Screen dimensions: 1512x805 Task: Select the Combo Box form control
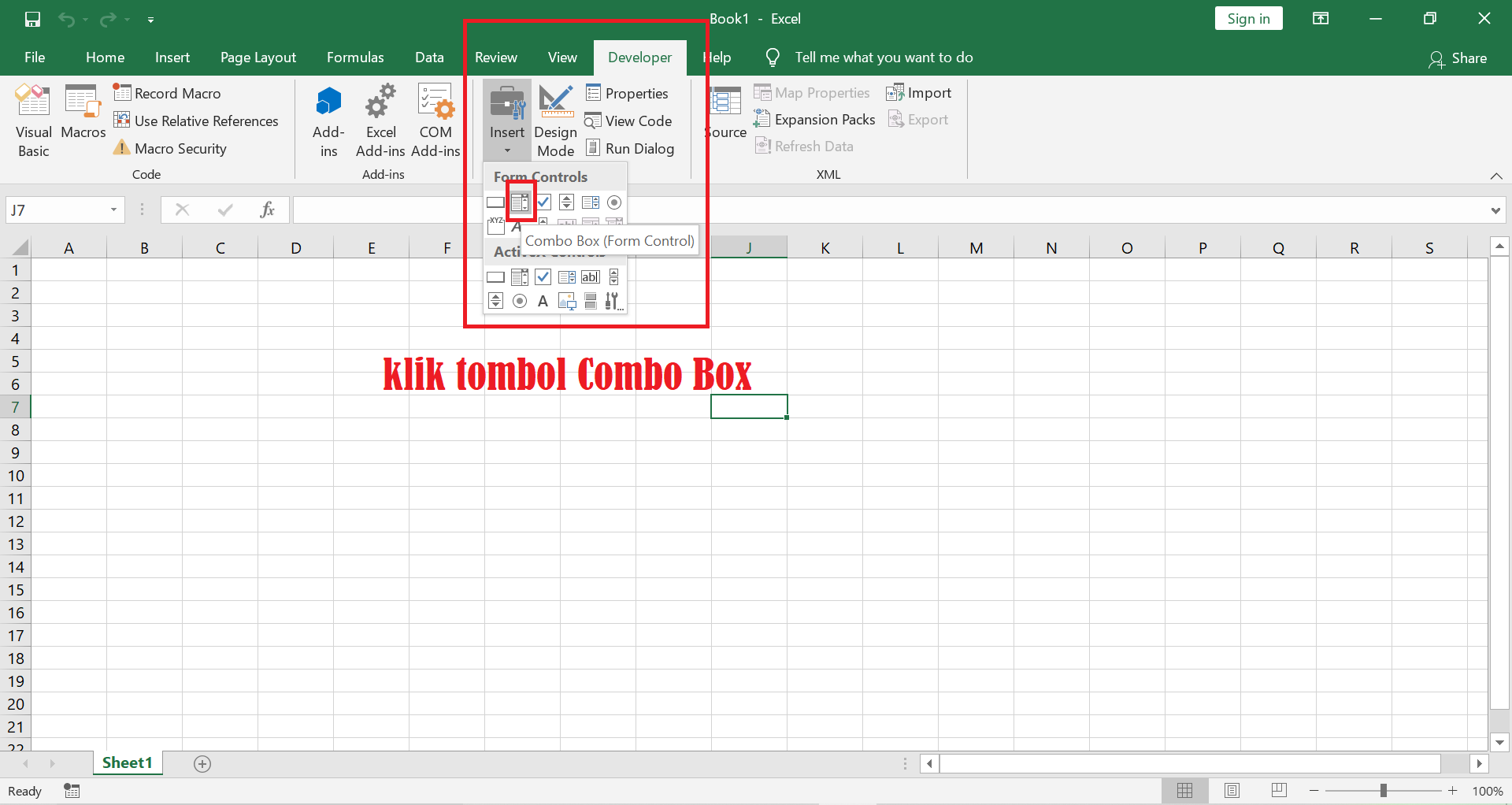520,202
